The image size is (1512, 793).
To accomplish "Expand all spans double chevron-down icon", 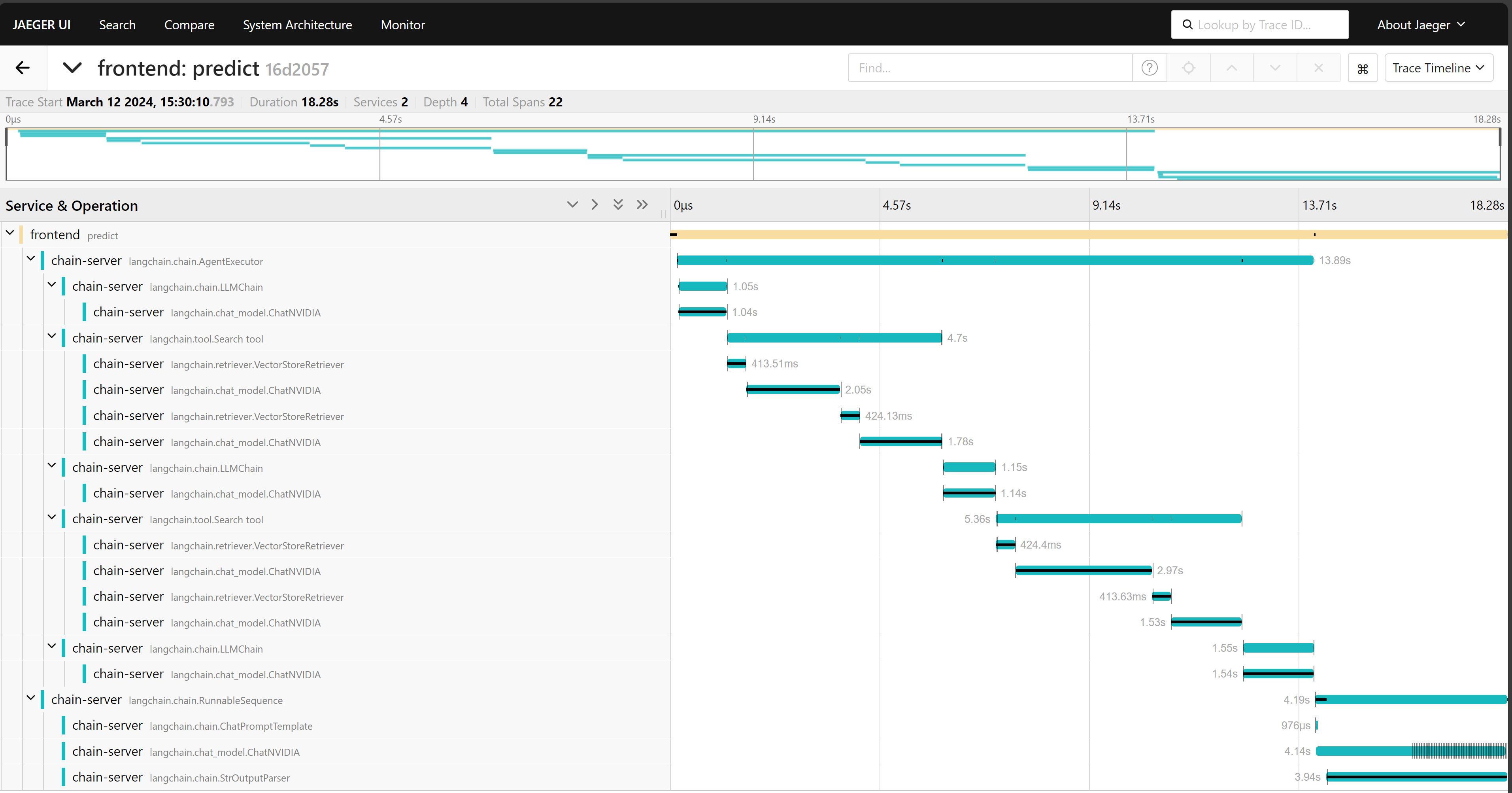I will coord(618,205).
